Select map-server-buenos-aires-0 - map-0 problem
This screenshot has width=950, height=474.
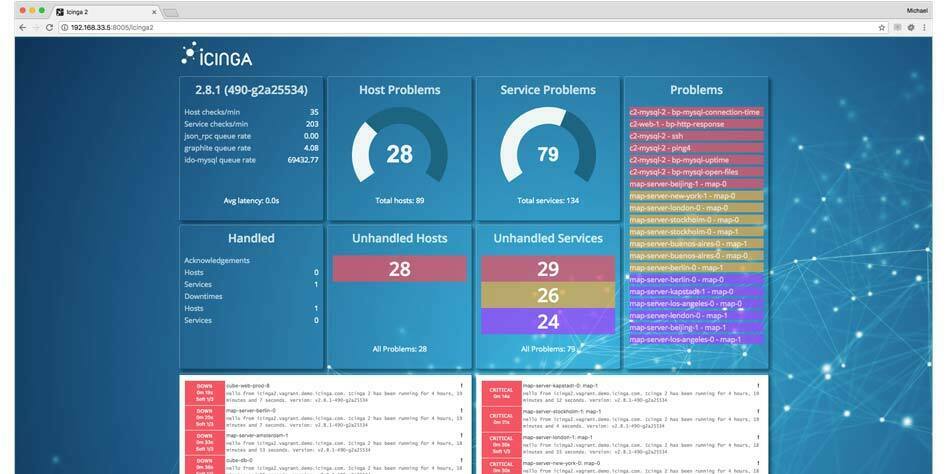(x=696, y=256)
